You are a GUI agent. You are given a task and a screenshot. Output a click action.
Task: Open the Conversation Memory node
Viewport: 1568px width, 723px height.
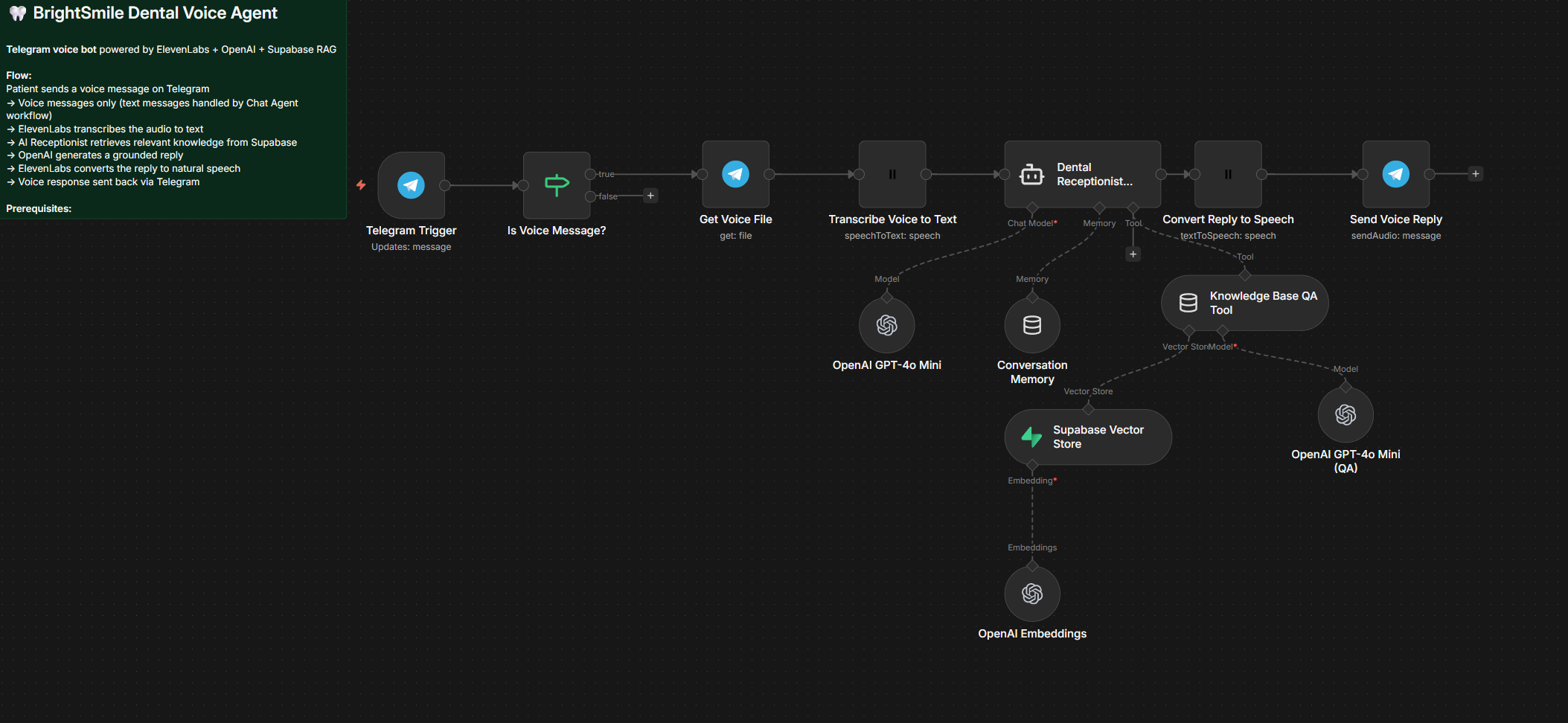[1032, 325]
